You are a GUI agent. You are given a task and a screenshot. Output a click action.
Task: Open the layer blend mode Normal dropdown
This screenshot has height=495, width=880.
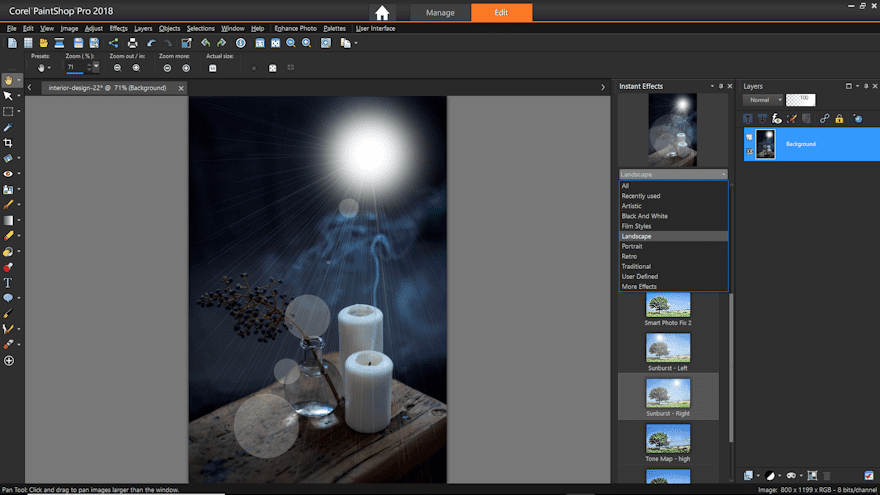tap(761, 100)
